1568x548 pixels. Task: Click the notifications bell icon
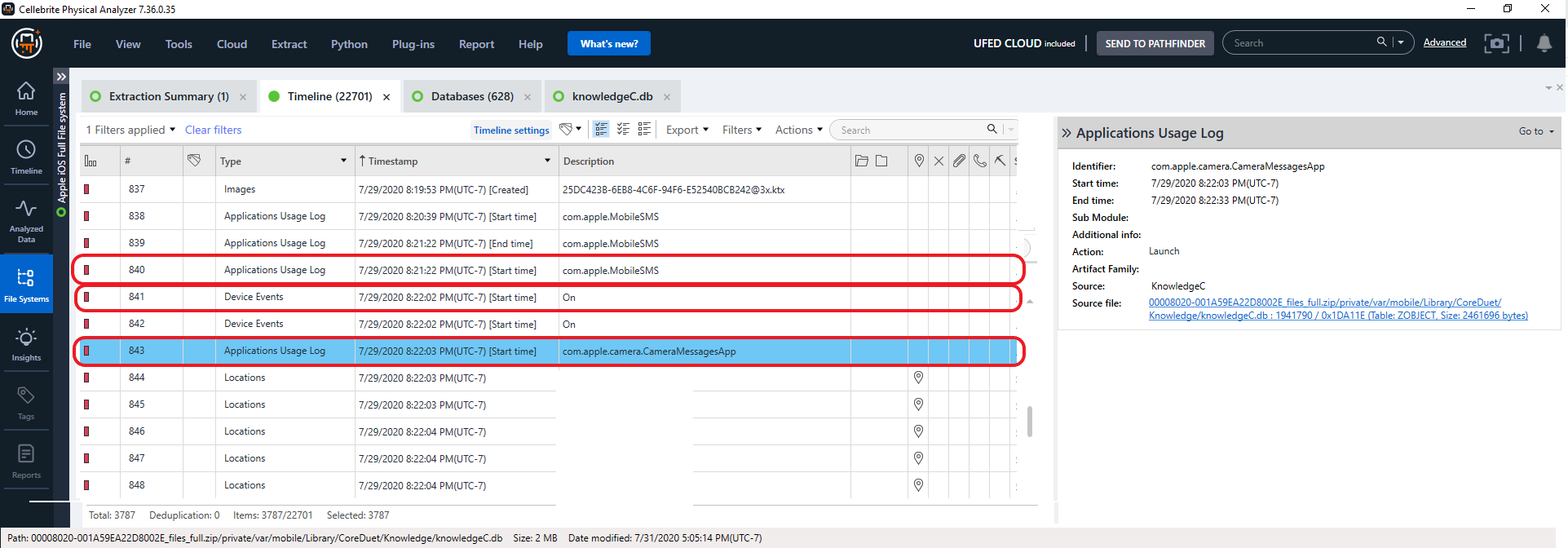pos(1544,43)
